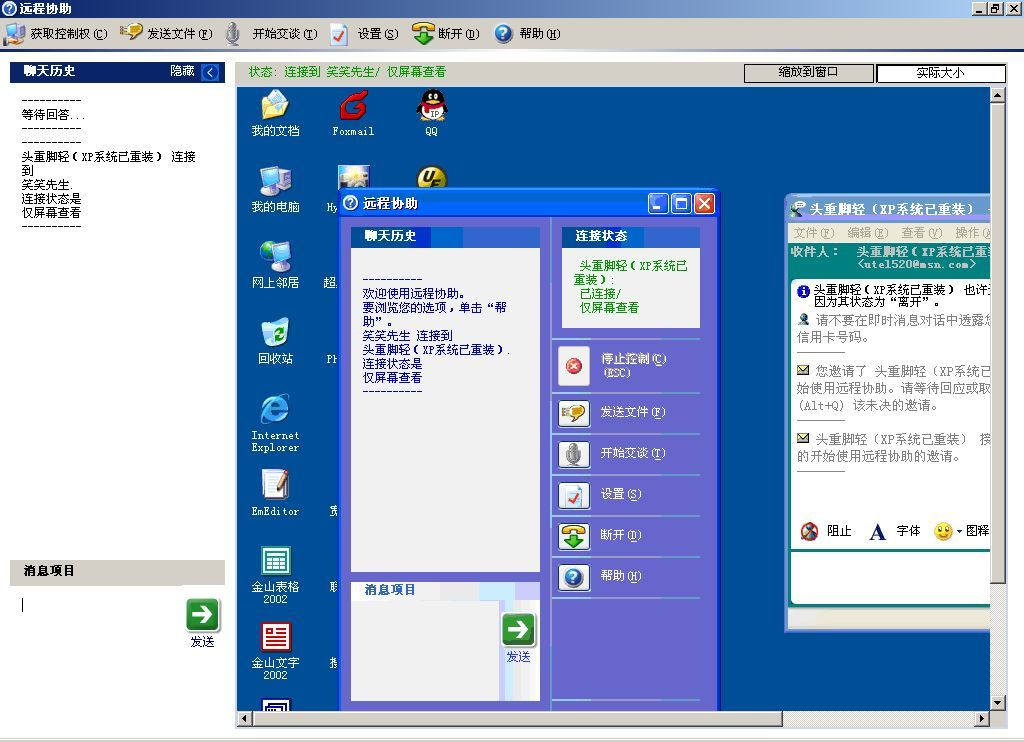
Task: Select the 回收站 (Recycle Bin) icon
Action: point(274,334)
